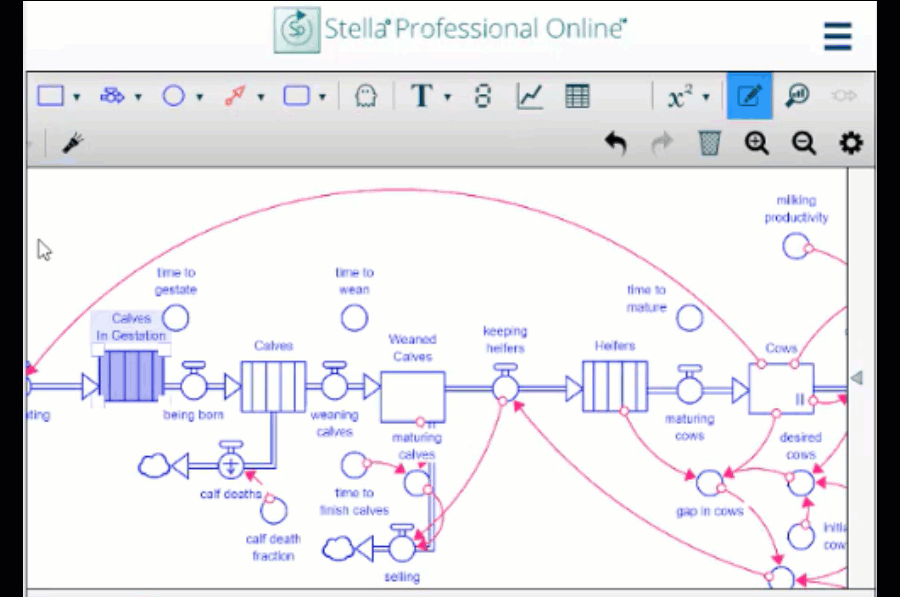
Task: Select the calf death fraction converter circle
Action: [273, 510]
